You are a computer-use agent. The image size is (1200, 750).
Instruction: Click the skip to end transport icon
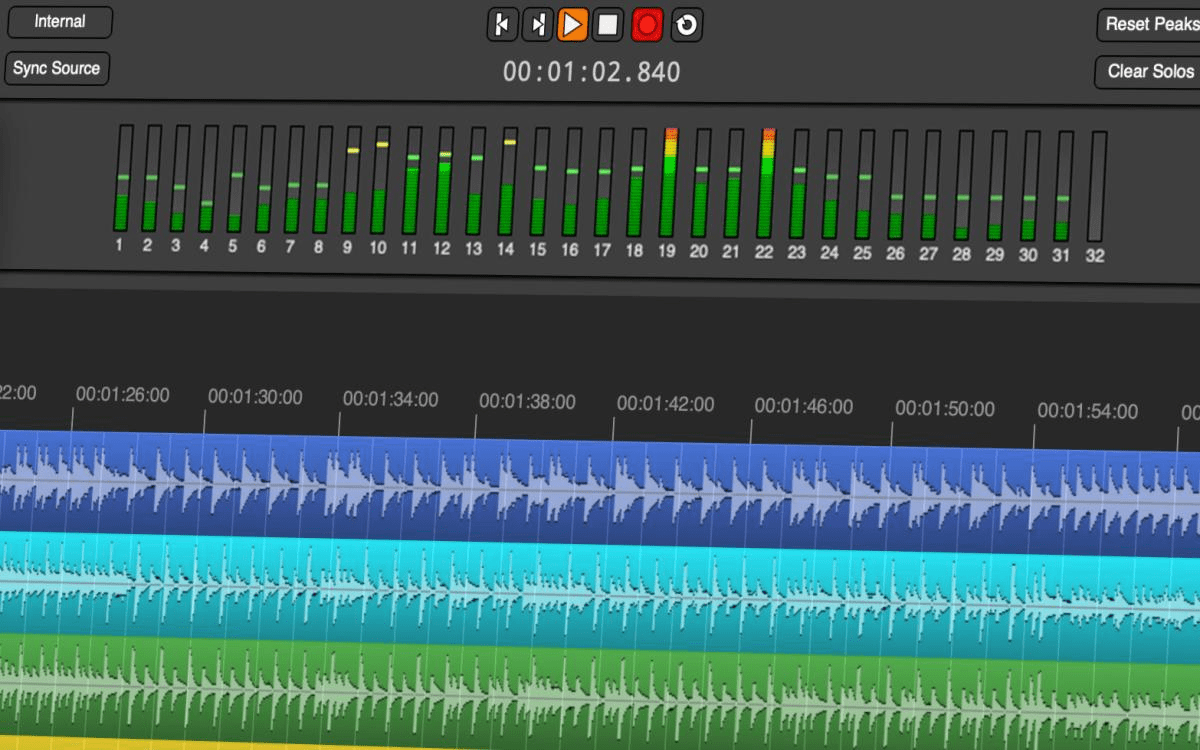(537, 24)
